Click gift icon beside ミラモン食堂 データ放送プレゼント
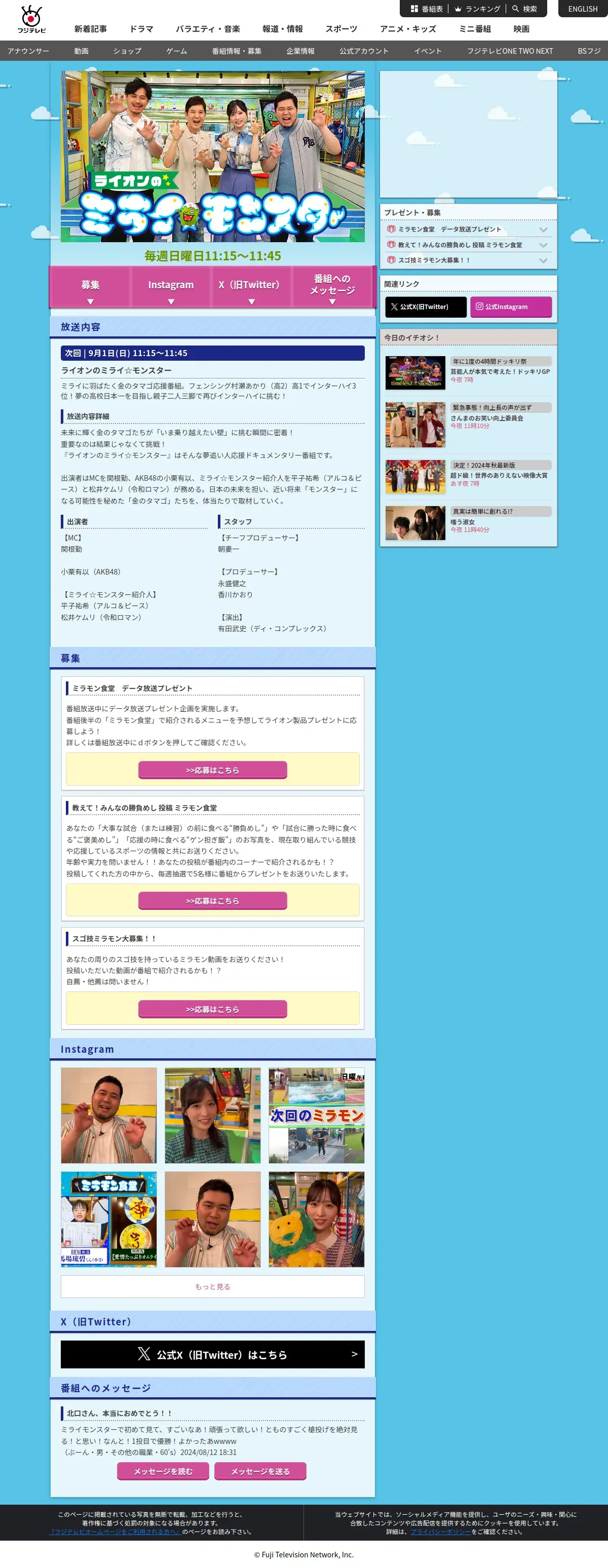The image size is (608, 1568). pos(391,229)
